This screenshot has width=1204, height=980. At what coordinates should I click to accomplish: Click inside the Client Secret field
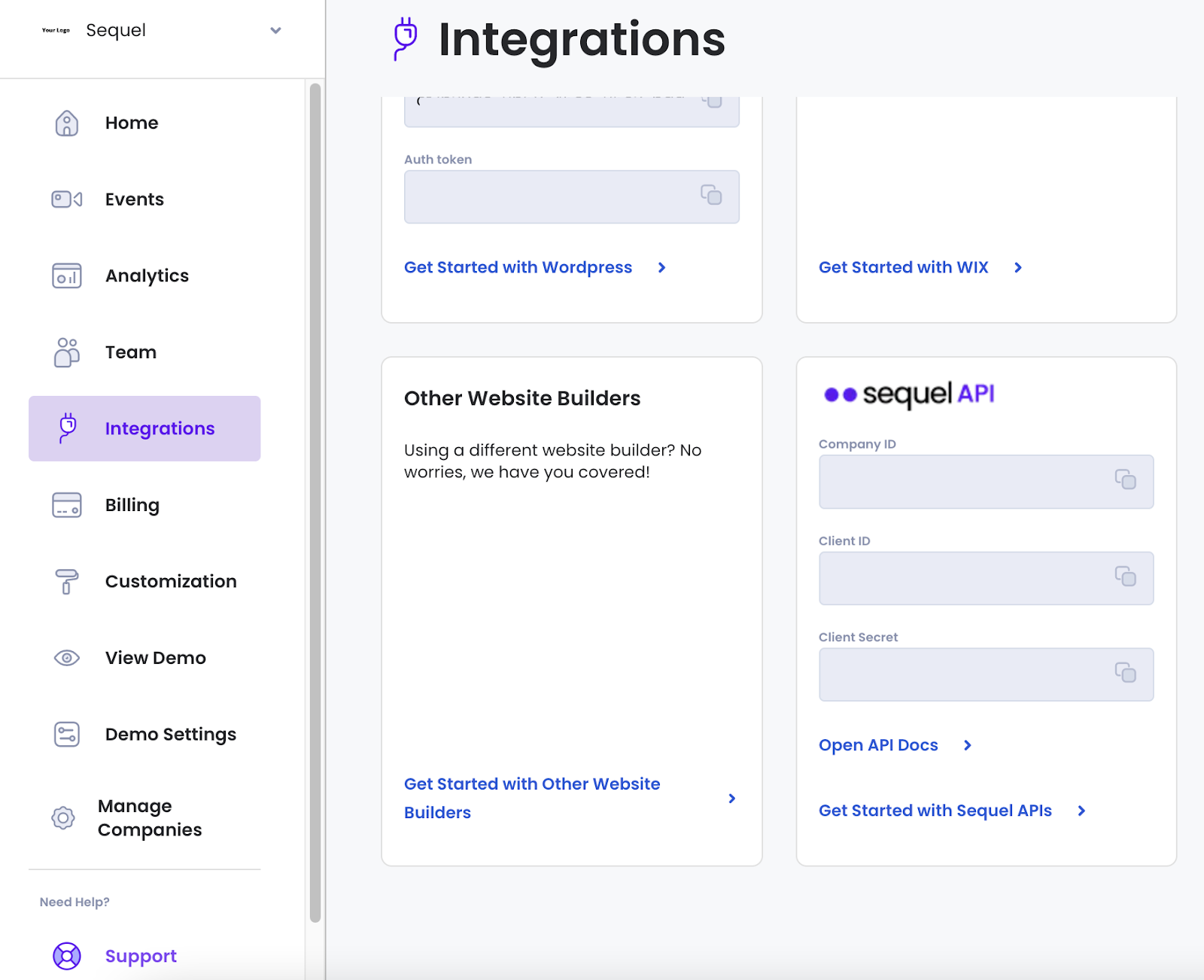[986, 674]
